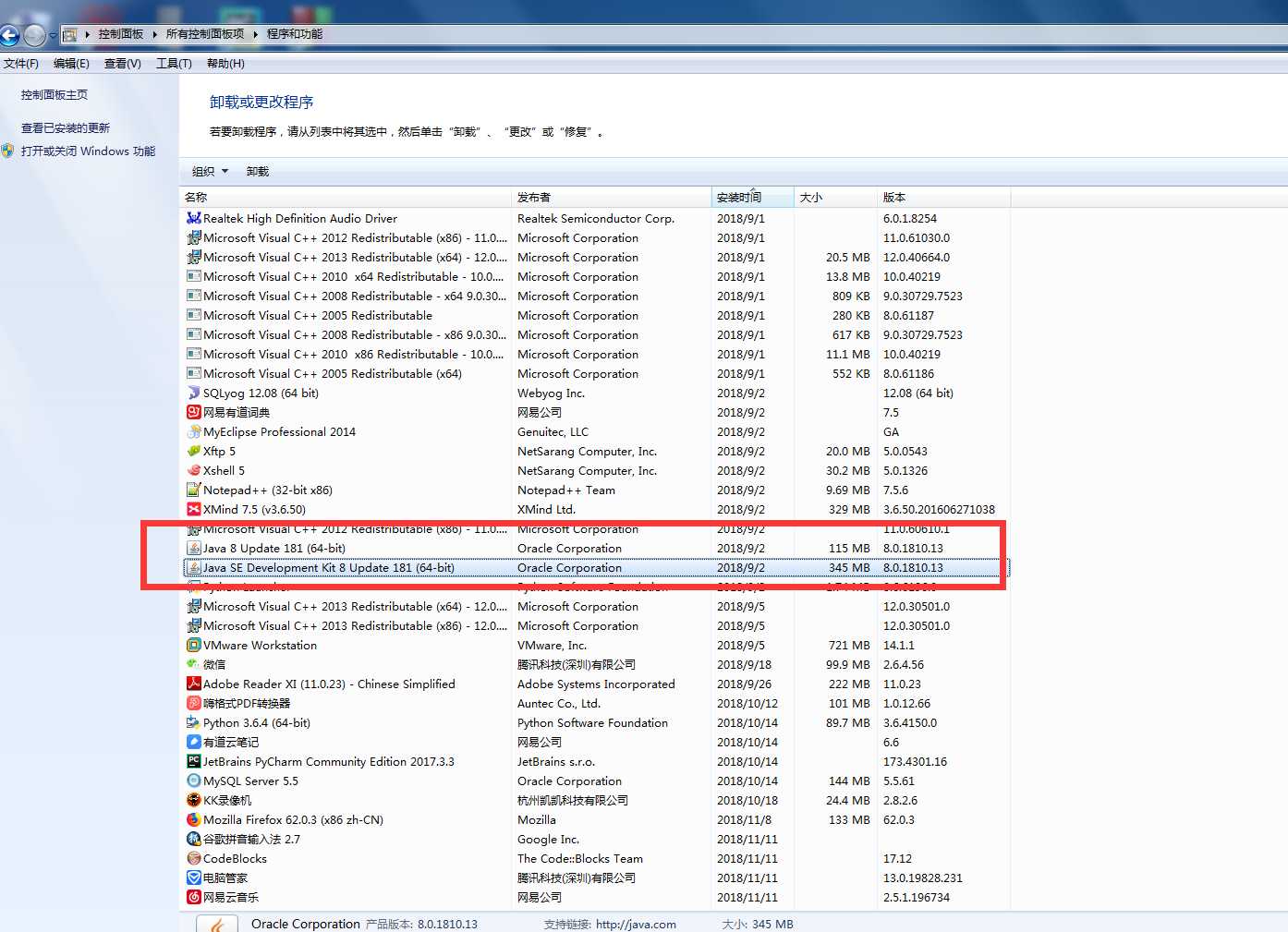Click the KK录像机 icon
The width and height of the screenshot is (1288, 932).
[194, 800]
